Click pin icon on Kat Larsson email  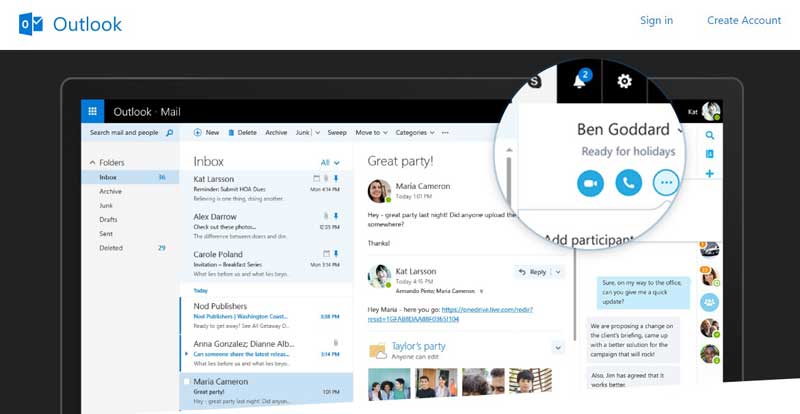click(336, 178)
